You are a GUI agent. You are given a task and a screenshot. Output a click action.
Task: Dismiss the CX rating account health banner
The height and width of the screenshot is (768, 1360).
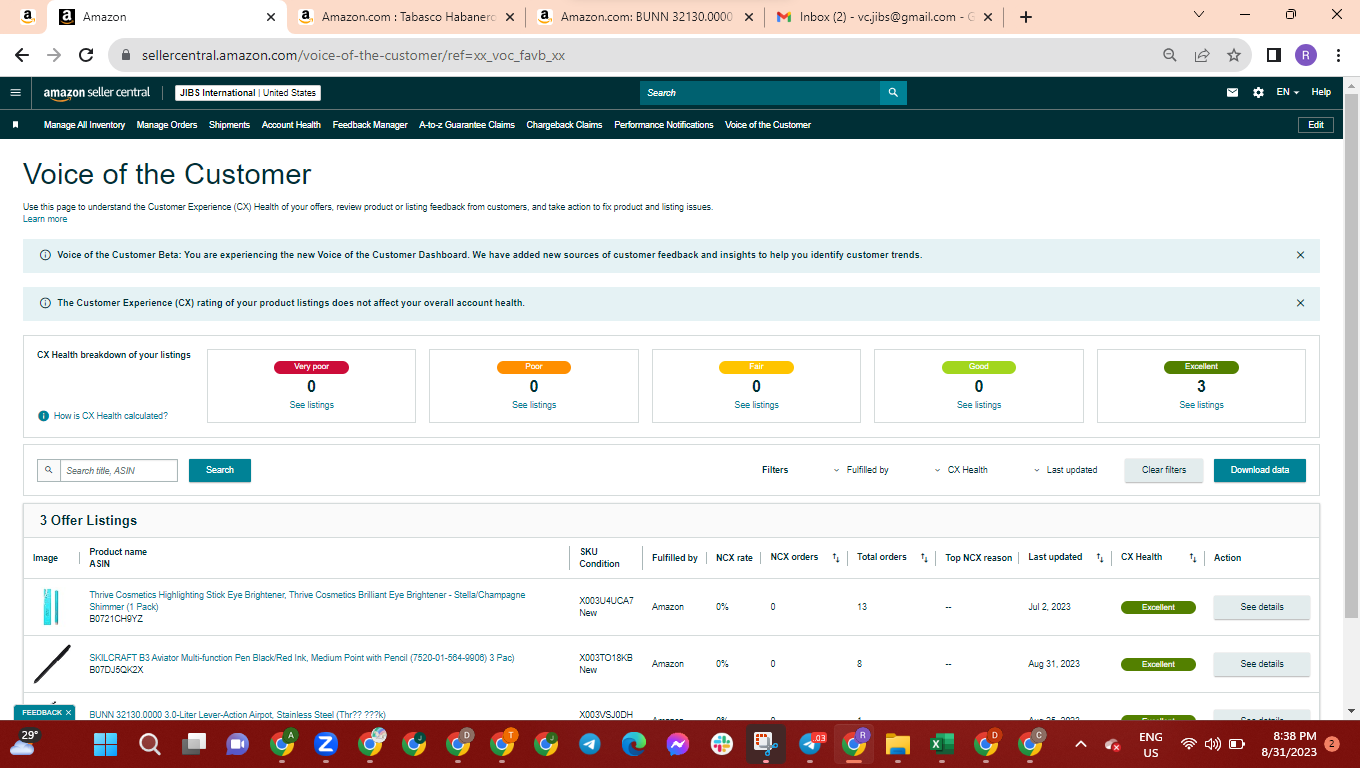[x=1300, y=303]
